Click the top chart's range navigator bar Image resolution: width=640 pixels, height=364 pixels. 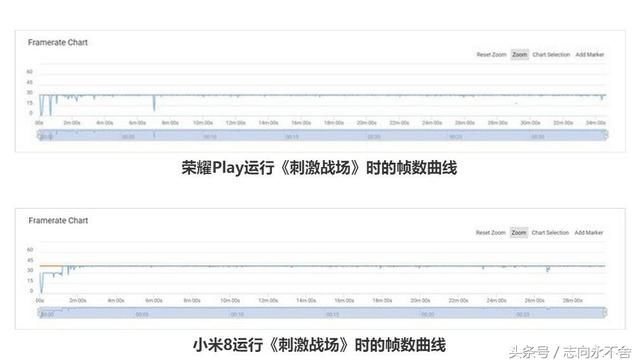322,135
